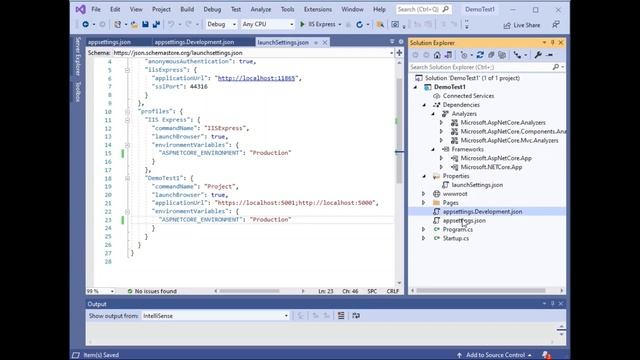Click the Pending Changes Filter clock icon
Image resolution: width=640 pixels, height=360 pixels.
tap(464, 55)
